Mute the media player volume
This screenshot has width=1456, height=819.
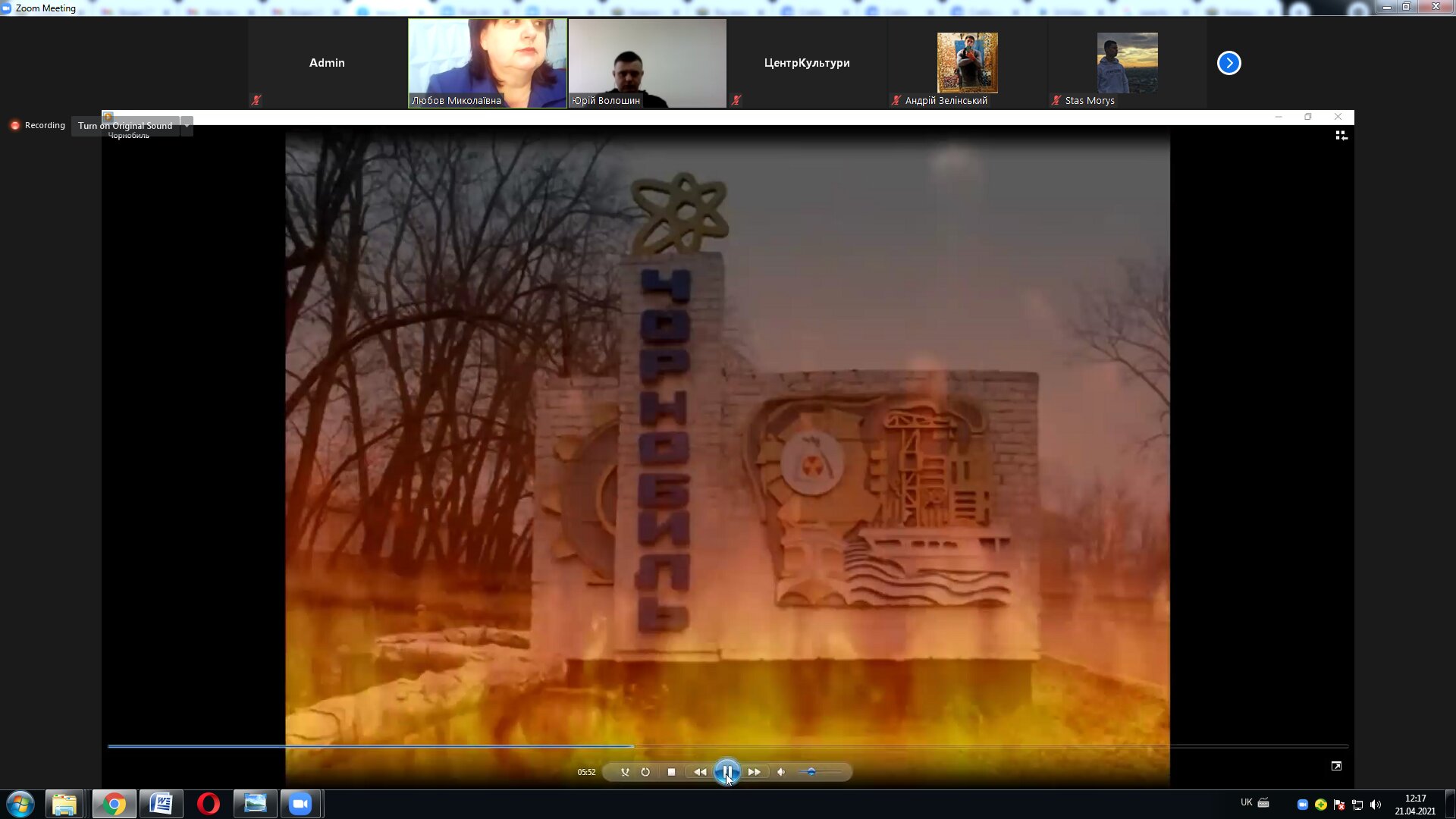(781, 772)
